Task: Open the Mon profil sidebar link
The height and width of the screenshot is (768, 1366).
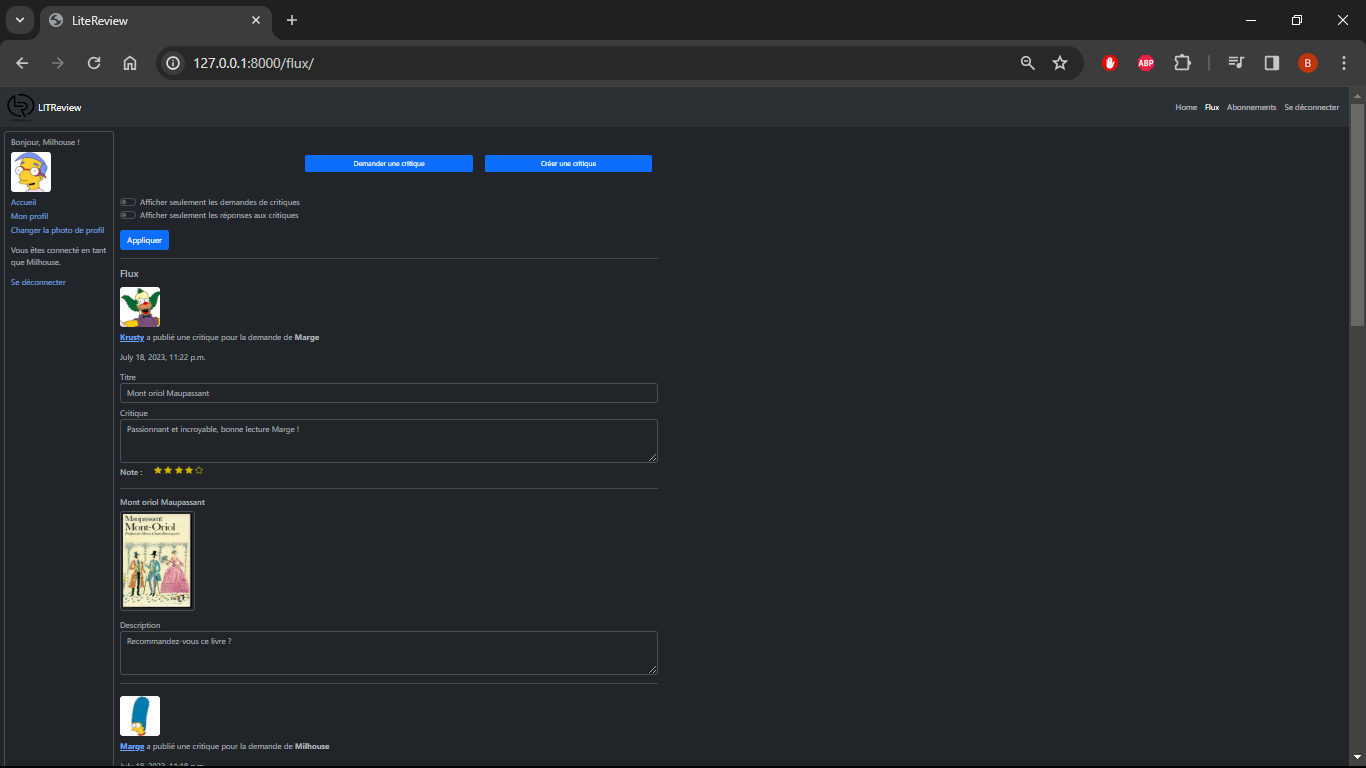Action: point(30,216)
